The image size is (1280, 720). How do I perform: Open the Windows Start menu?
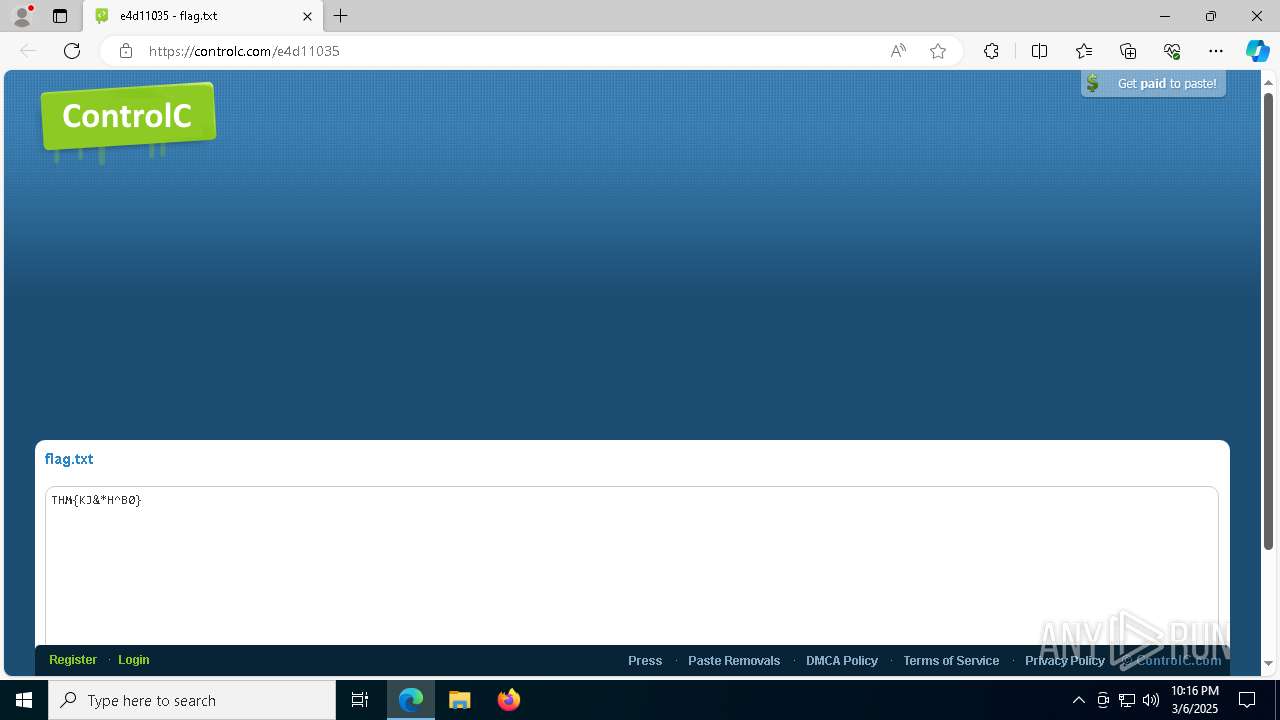coord(24,700)
